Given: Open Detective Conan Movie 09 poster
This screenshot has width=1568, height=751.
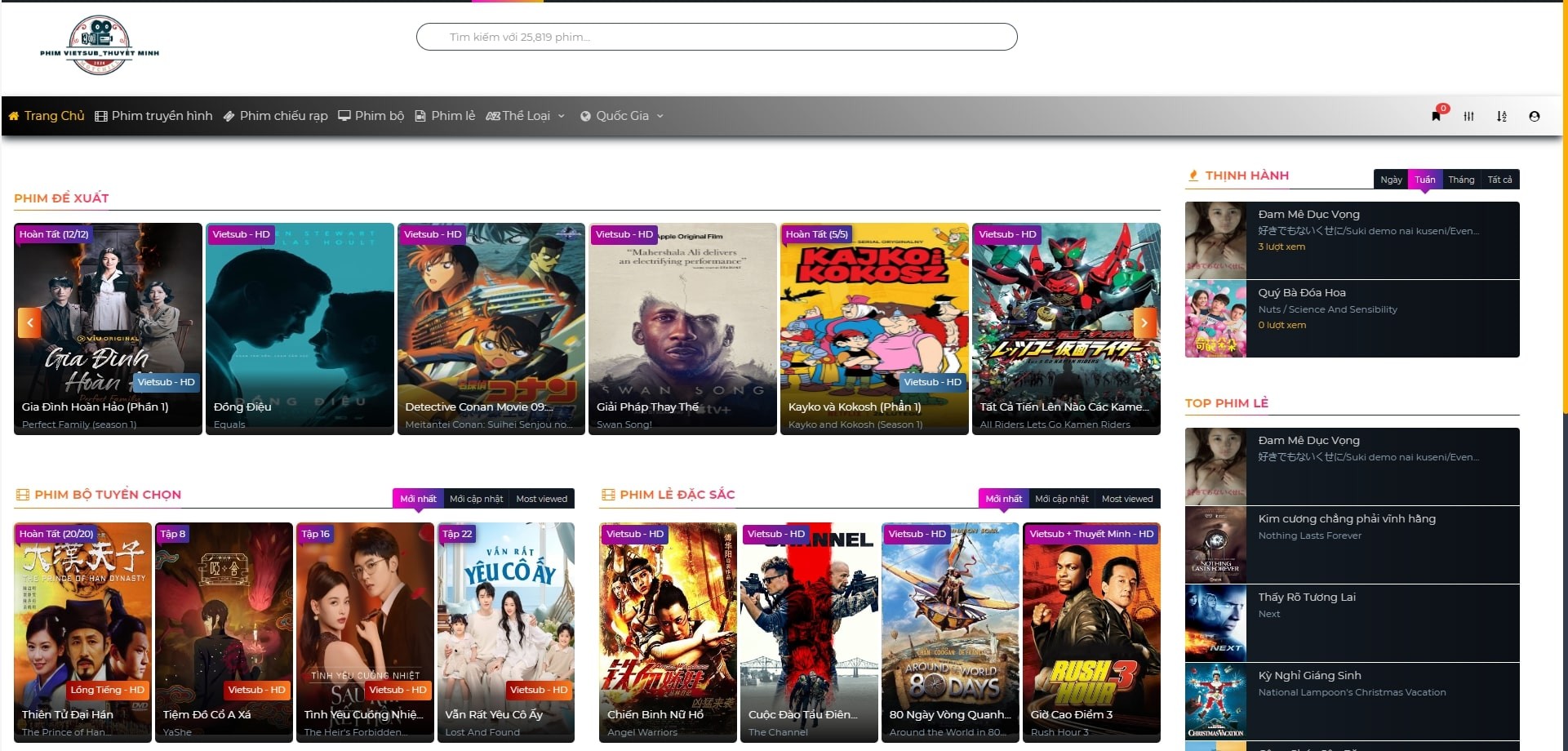Looking at the screenshot, I should coord(491,328).
